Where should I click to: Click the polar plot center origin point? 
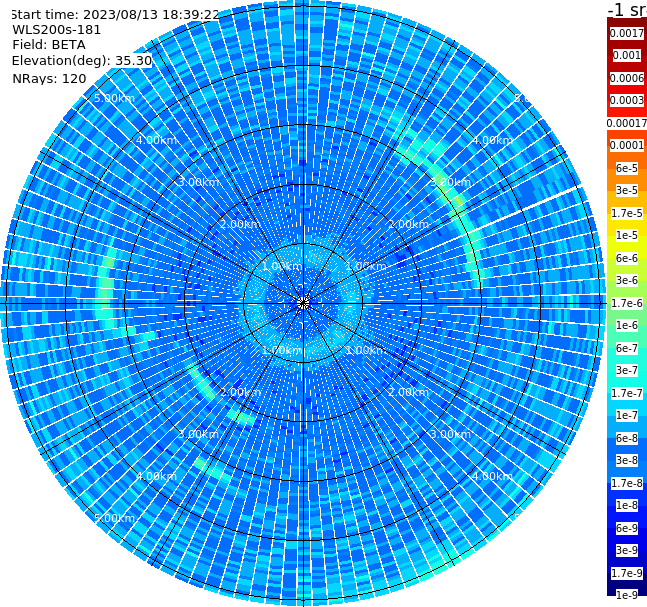(x=303, y=303)
